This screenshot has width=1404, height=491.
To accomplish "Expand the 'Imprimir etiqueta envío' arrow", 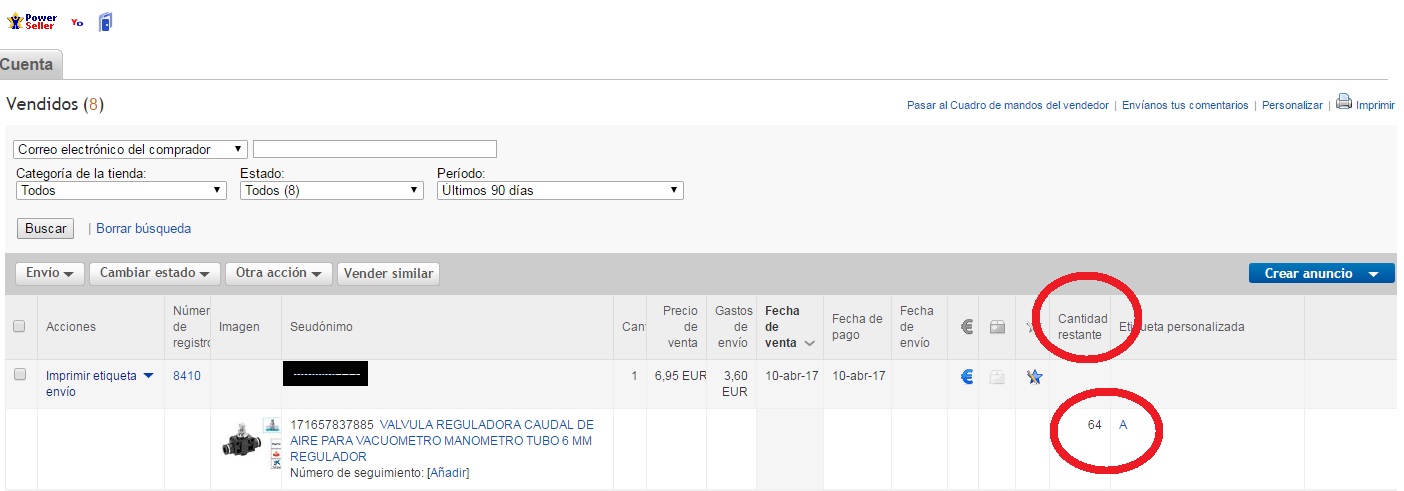I will (x=149, y=376).
